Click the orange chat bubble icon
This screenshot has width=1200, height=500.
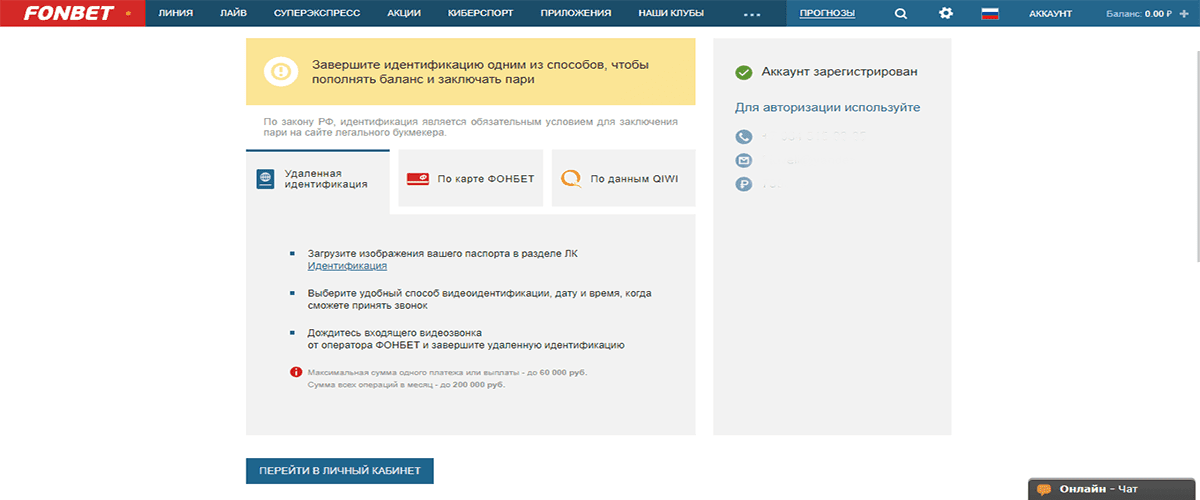[1044, 489]
